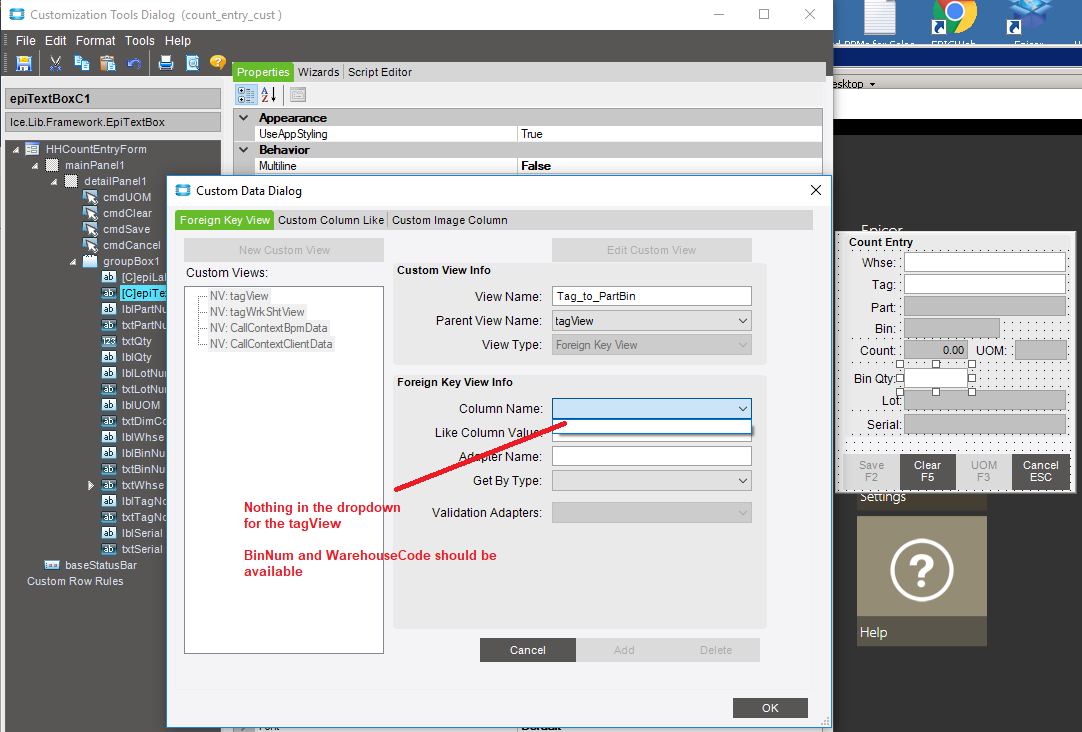The image size is (1082, 732).
Task: Open the empty Column Name dropdown
Action: coord(742,409)
